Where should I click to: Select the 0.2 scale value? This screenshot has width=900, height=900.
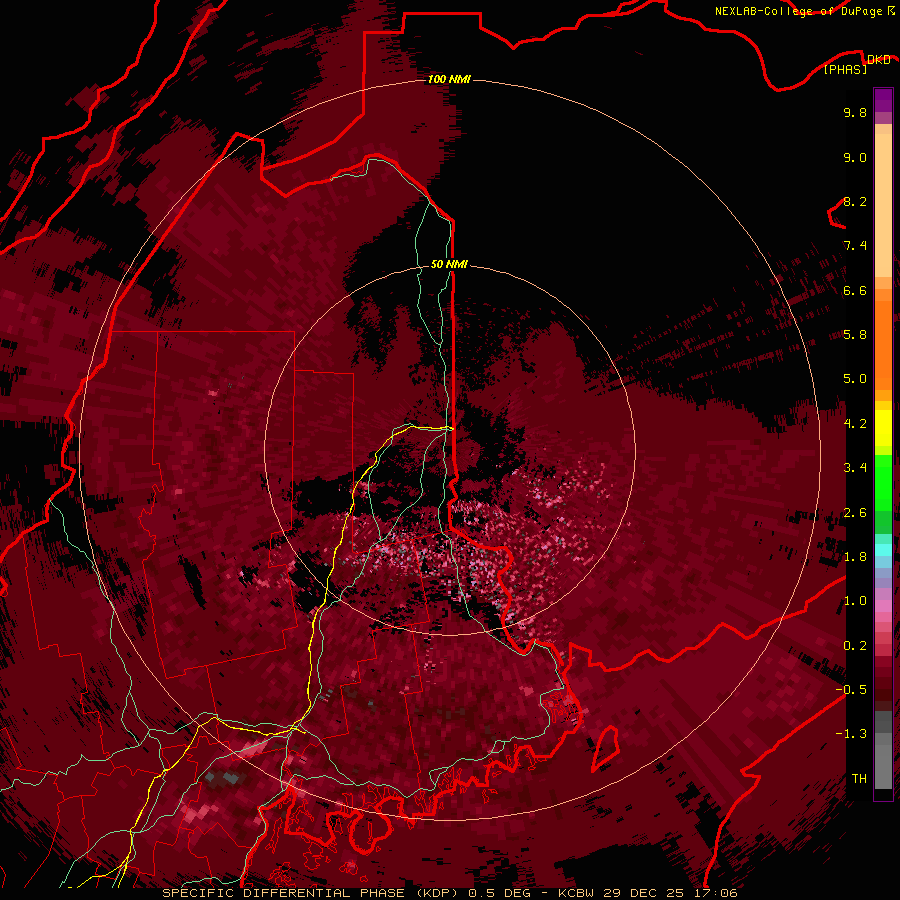(x=855, y=646)
